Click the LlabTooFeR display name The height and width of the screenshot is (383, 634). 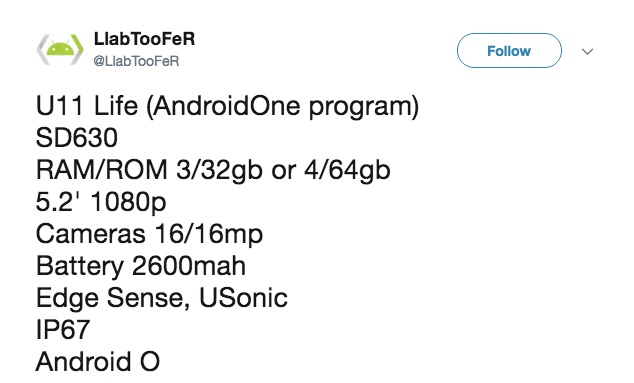[144, 39]
